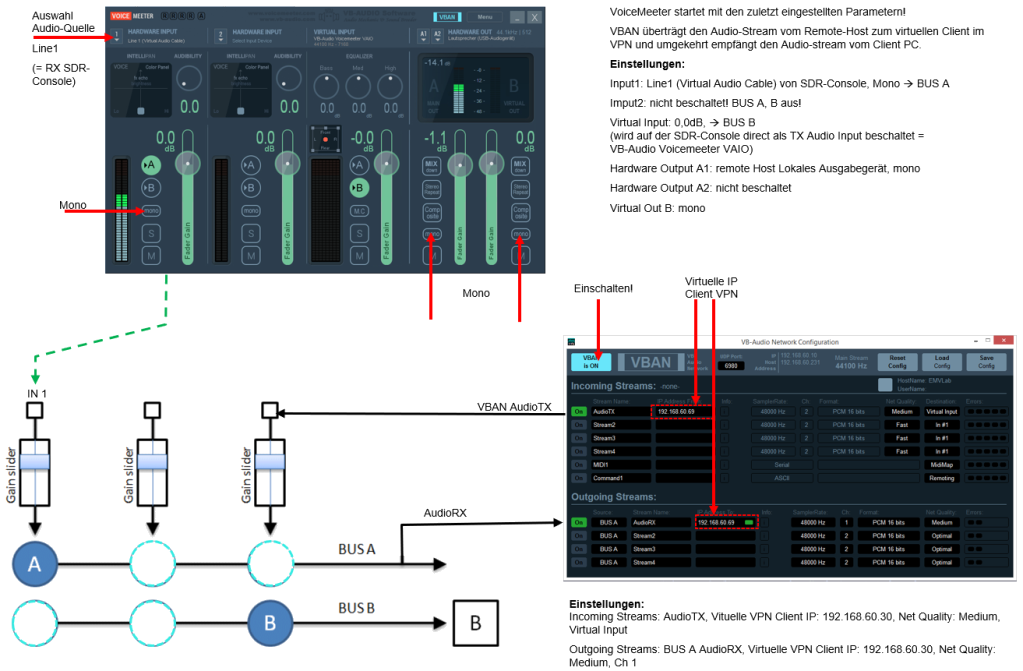Viewport: 1023px width, 671px height.
Task: Enable the B routing arrow on Virtual Input
Action: click(358, 187)
